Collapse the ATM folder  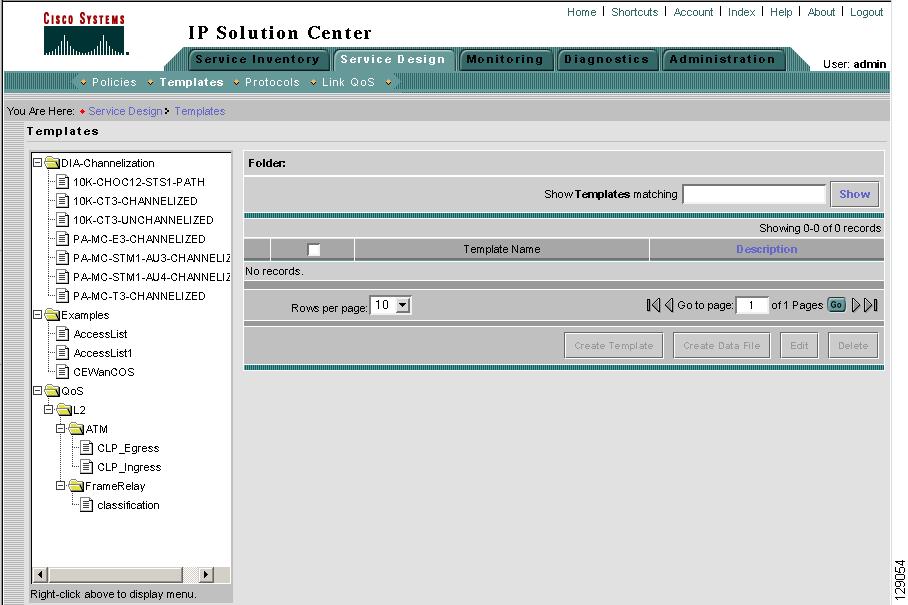[61, 429]
